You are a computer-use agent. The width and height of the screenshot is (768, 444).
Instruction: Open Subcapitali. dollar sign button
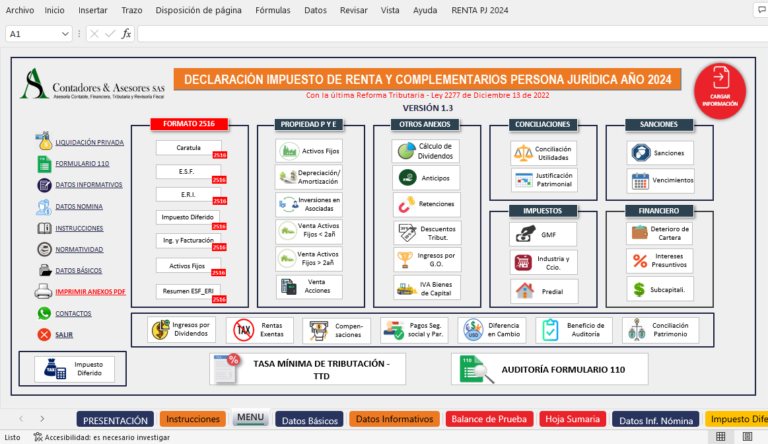coord(660,289)
